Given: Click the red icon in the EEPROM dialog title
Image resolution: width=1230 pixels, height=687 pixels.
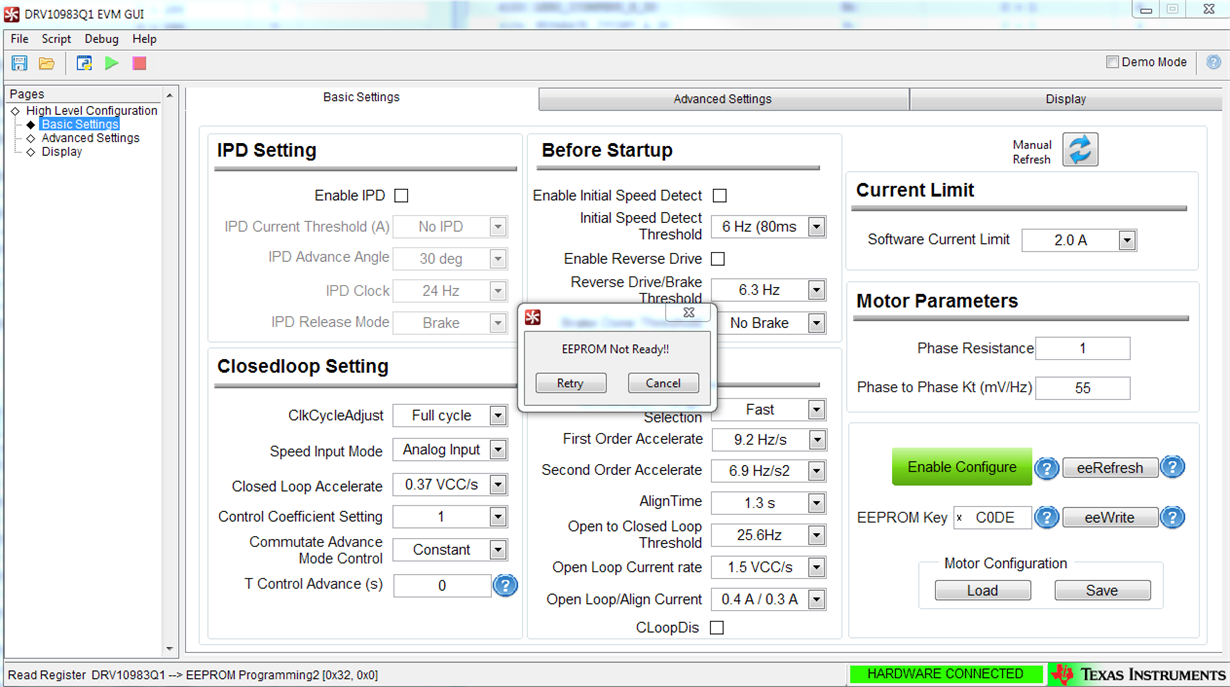Looking at the screenshot, I should coord(533,317).
